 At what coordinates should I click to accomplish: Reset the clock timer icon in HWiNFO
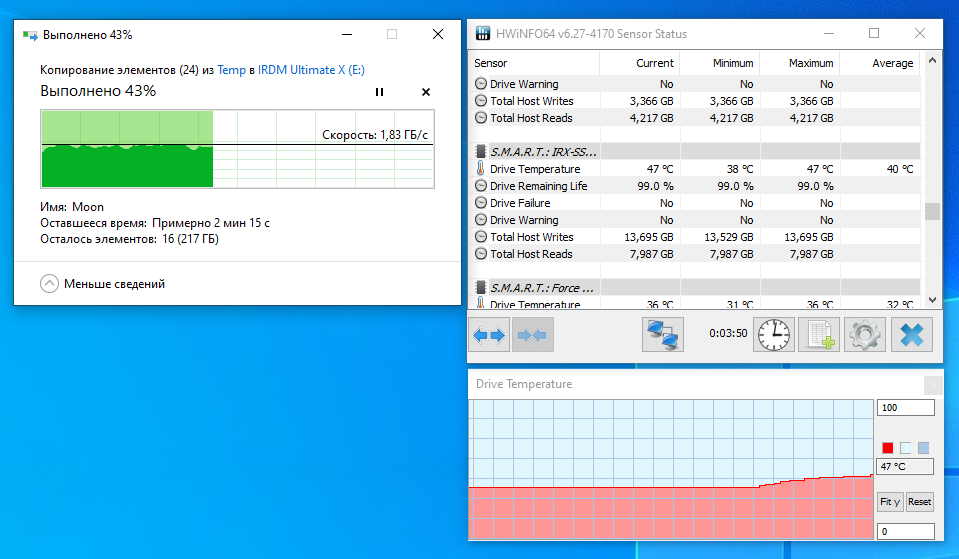(x=774, y=335)
